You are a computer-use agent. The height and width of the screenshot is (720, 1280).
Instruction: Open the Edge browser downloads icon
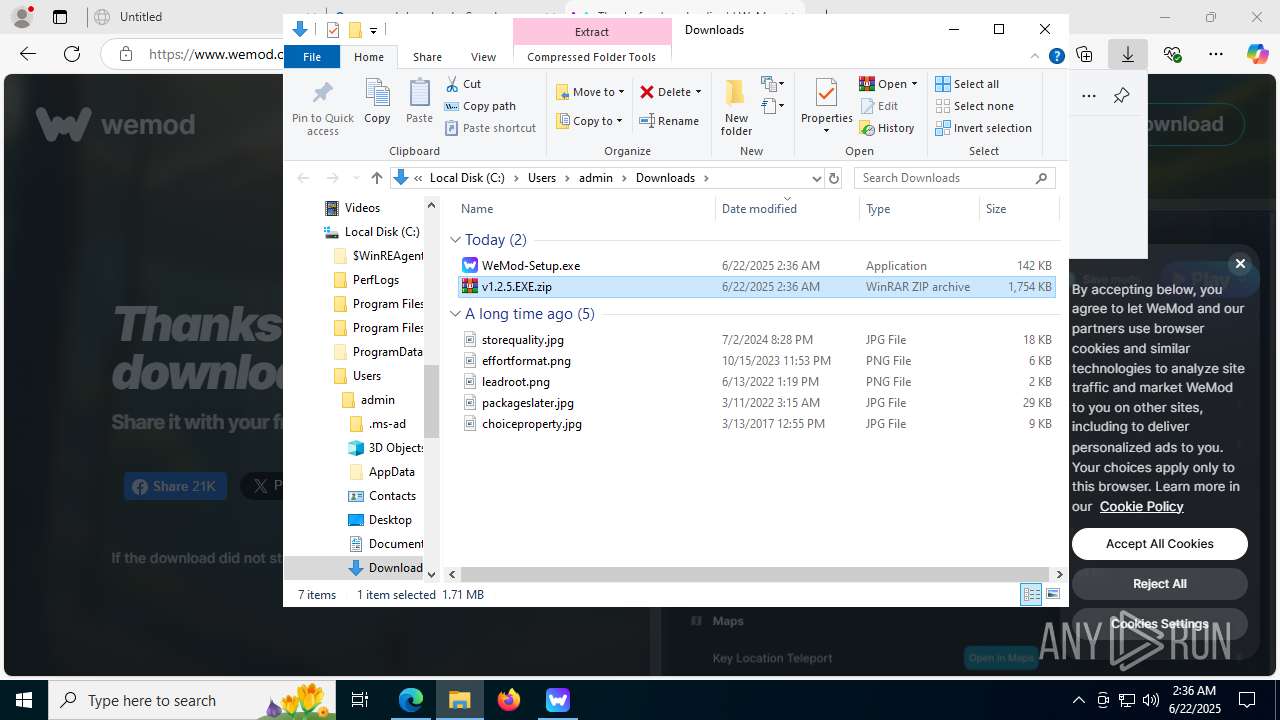tap(1128, 54)
